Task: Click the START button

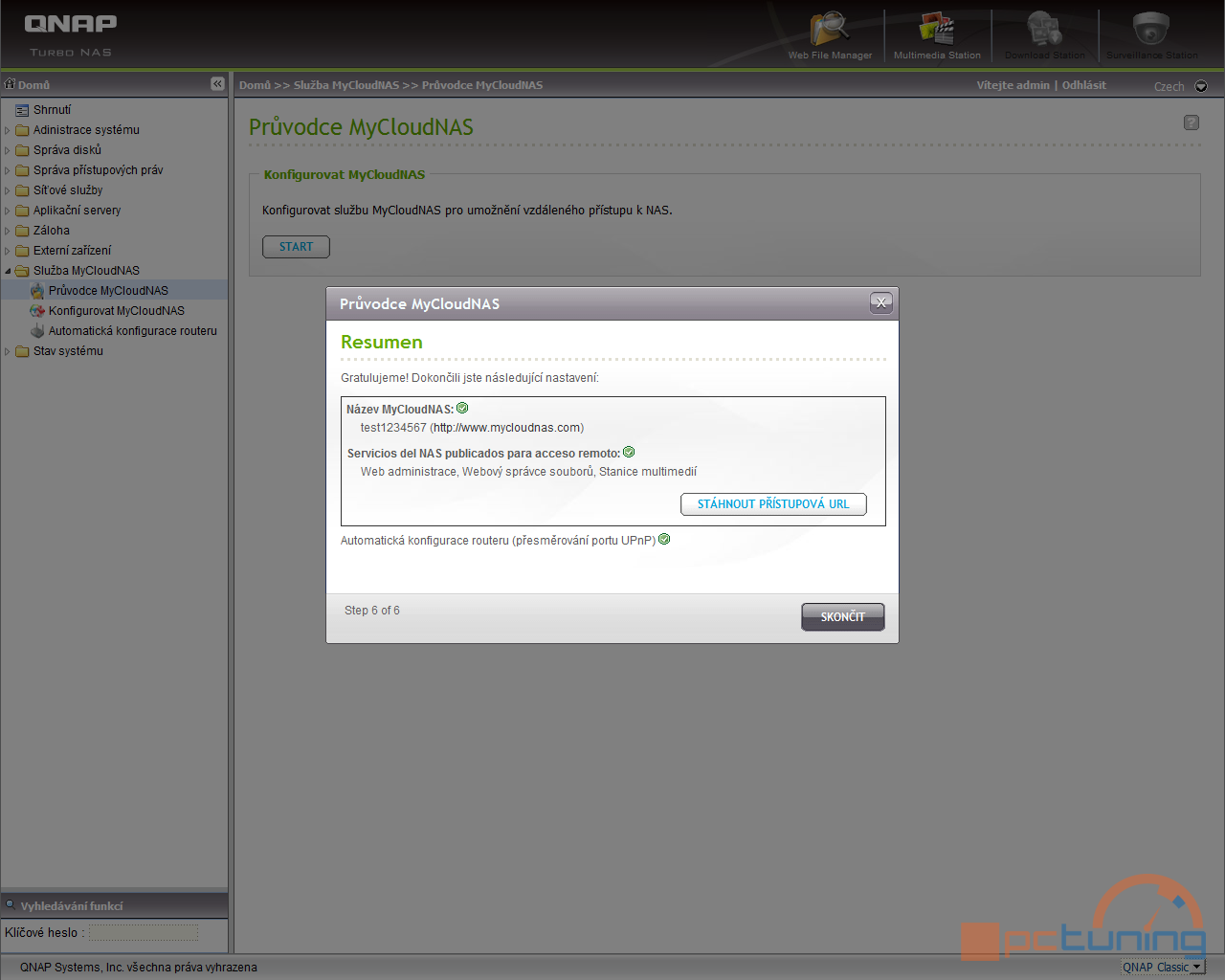Action: pos(296,247)
